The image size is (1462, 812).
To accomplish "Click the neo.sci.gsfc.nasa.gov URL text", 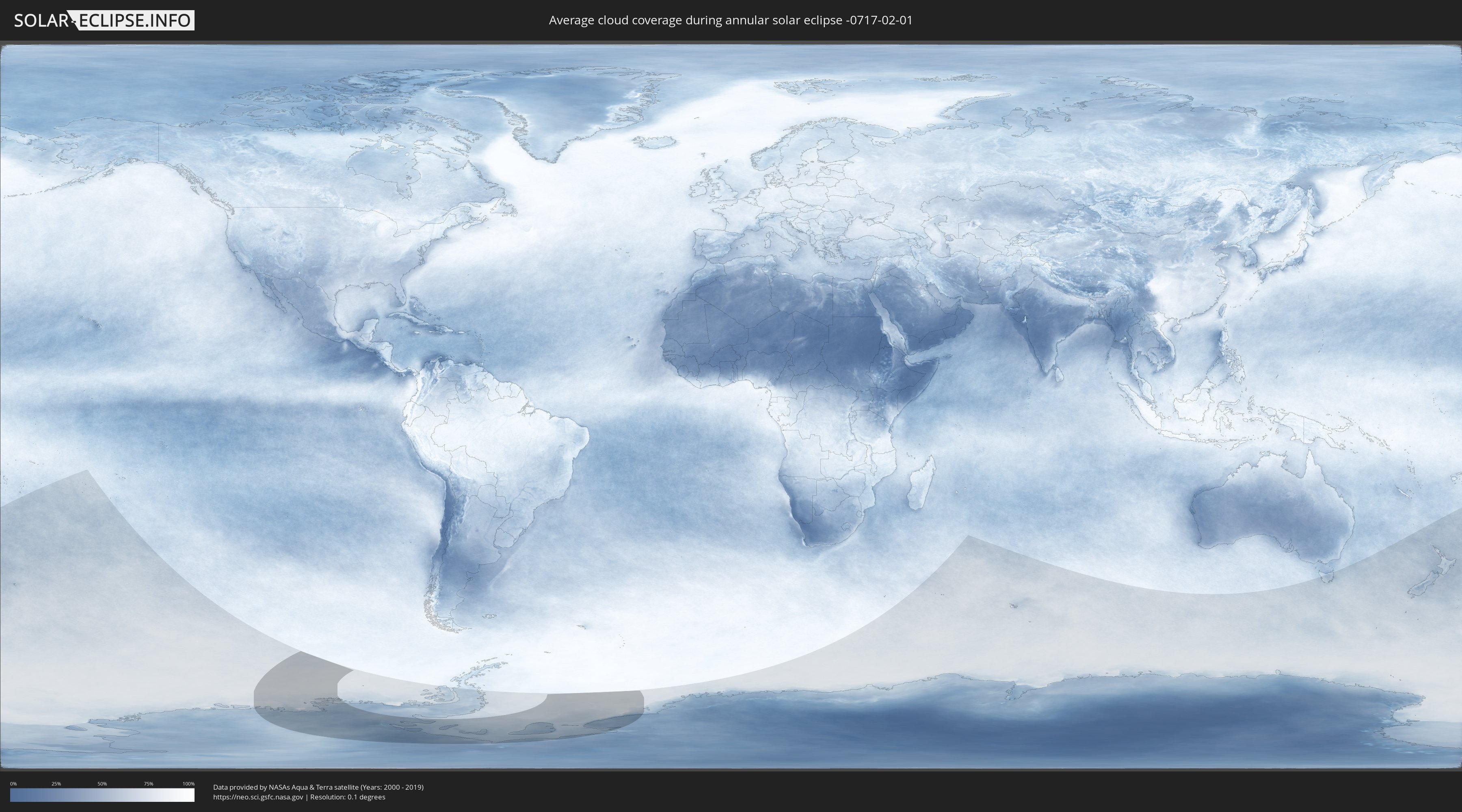I will (x=257, y=797).
